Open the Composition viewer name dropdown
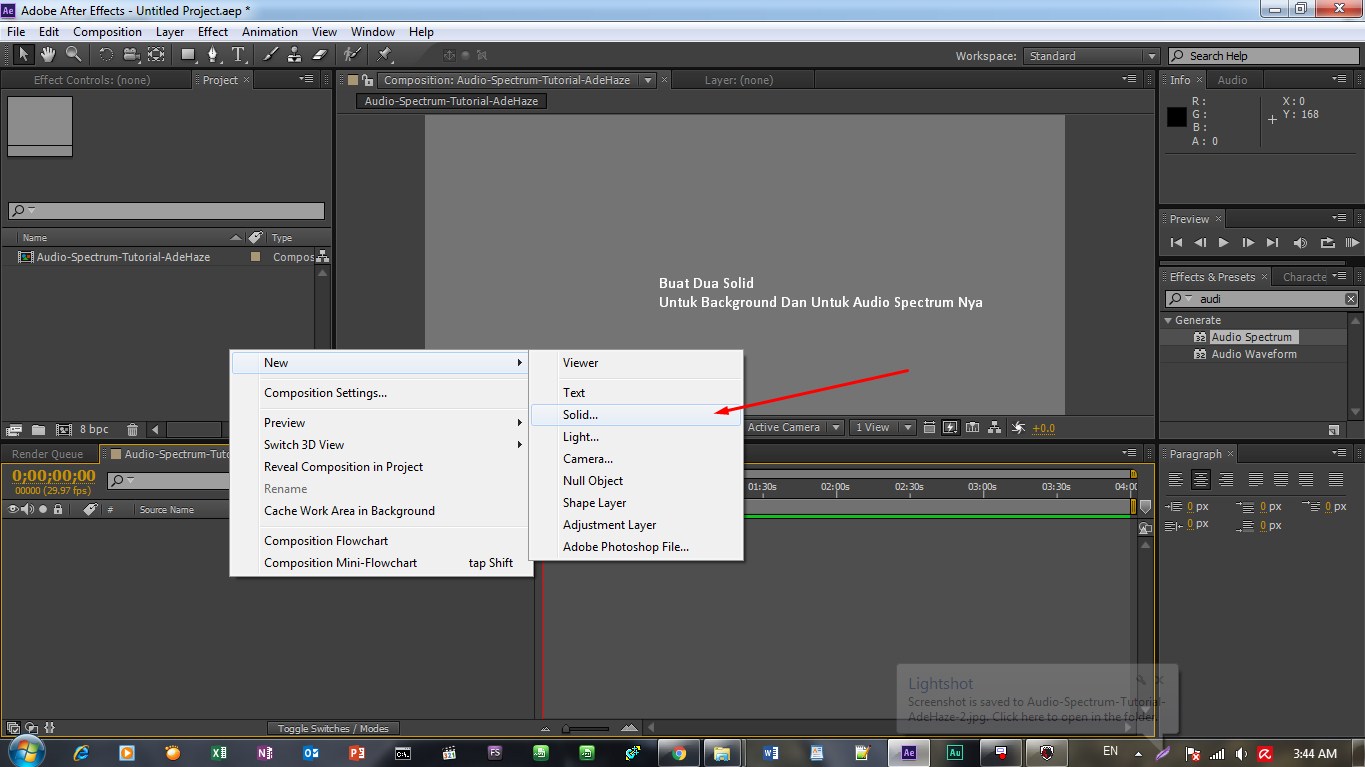This screenshot has height=767, width=1365. pos(649,80)
